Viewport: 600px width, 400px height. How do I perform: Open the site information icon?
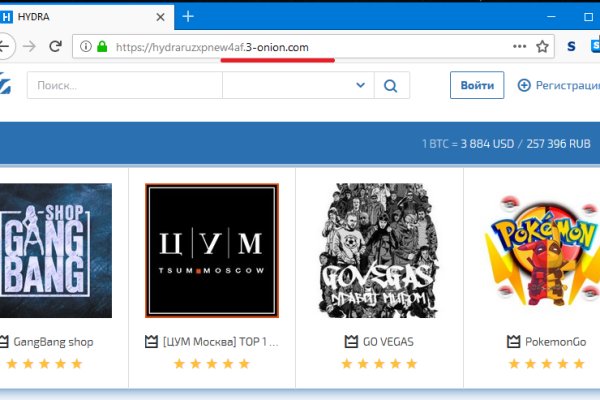coord(85,46)
